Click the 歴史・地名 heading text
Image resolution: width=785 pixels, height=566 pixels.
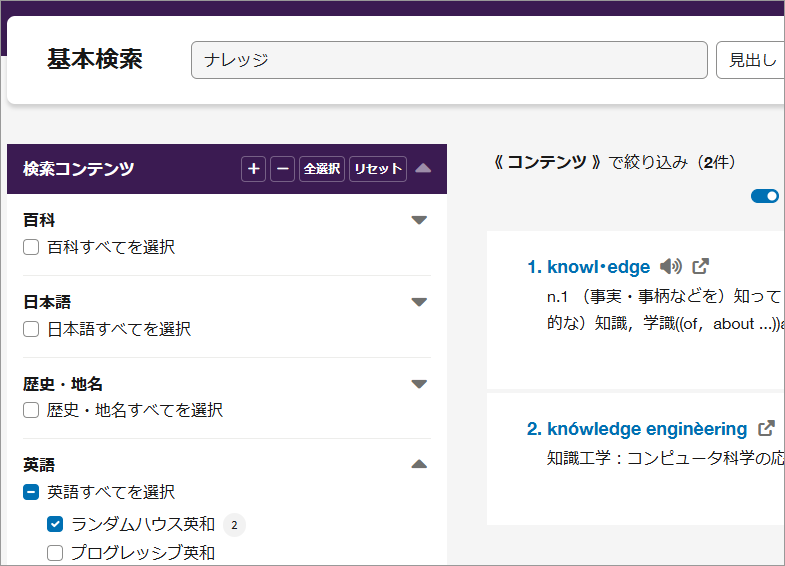pos(63,384)
